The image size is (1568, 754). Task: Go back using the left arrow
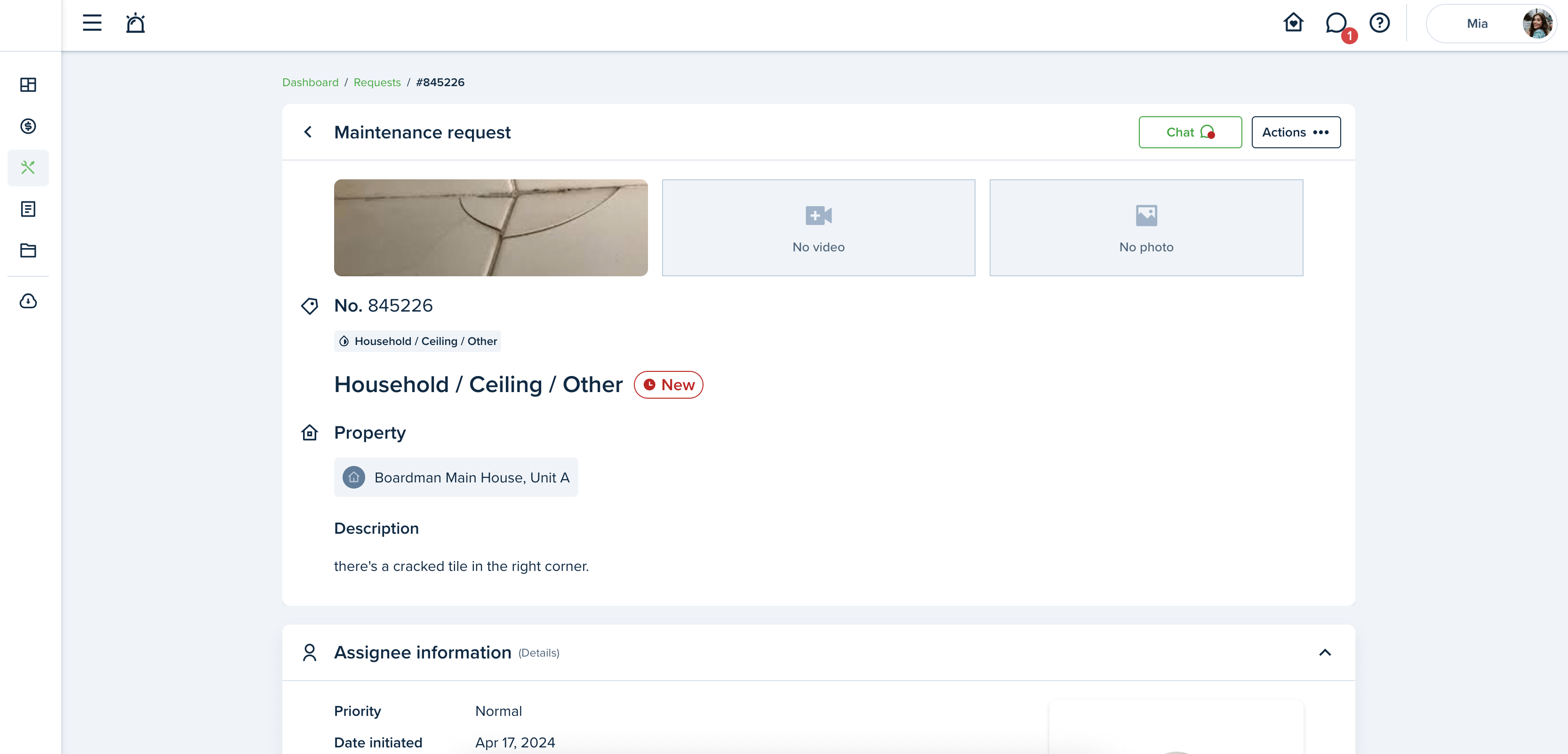[308, 132]
